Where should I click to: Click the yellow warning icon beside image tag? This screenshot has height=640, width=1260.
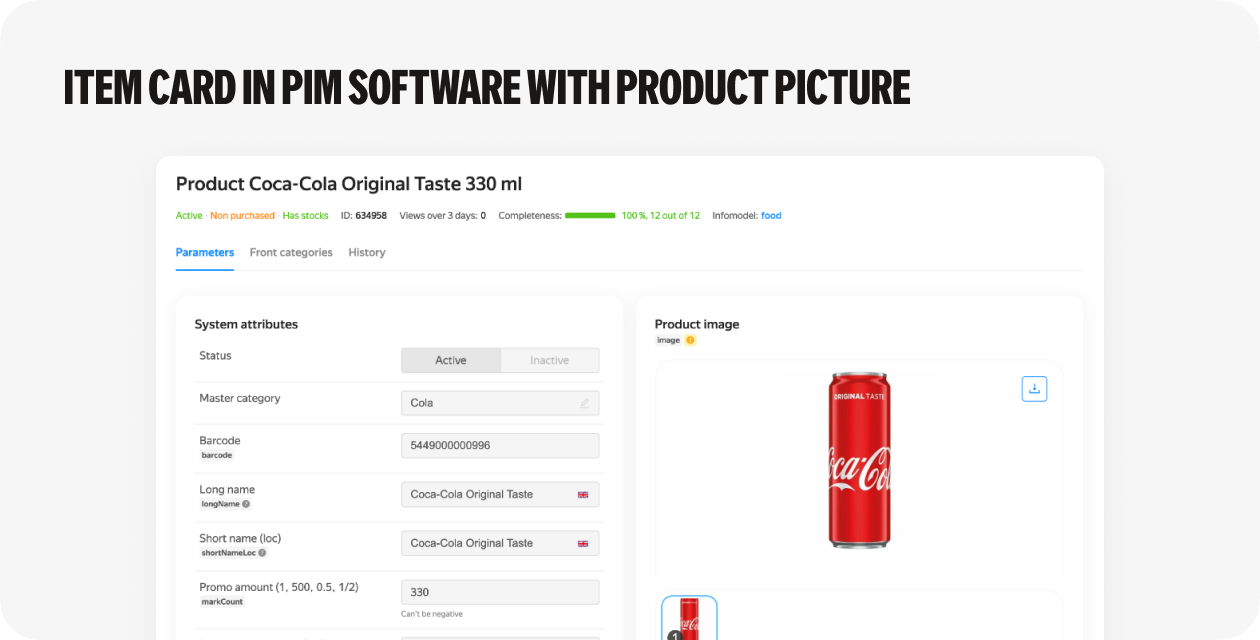[690, 341]
